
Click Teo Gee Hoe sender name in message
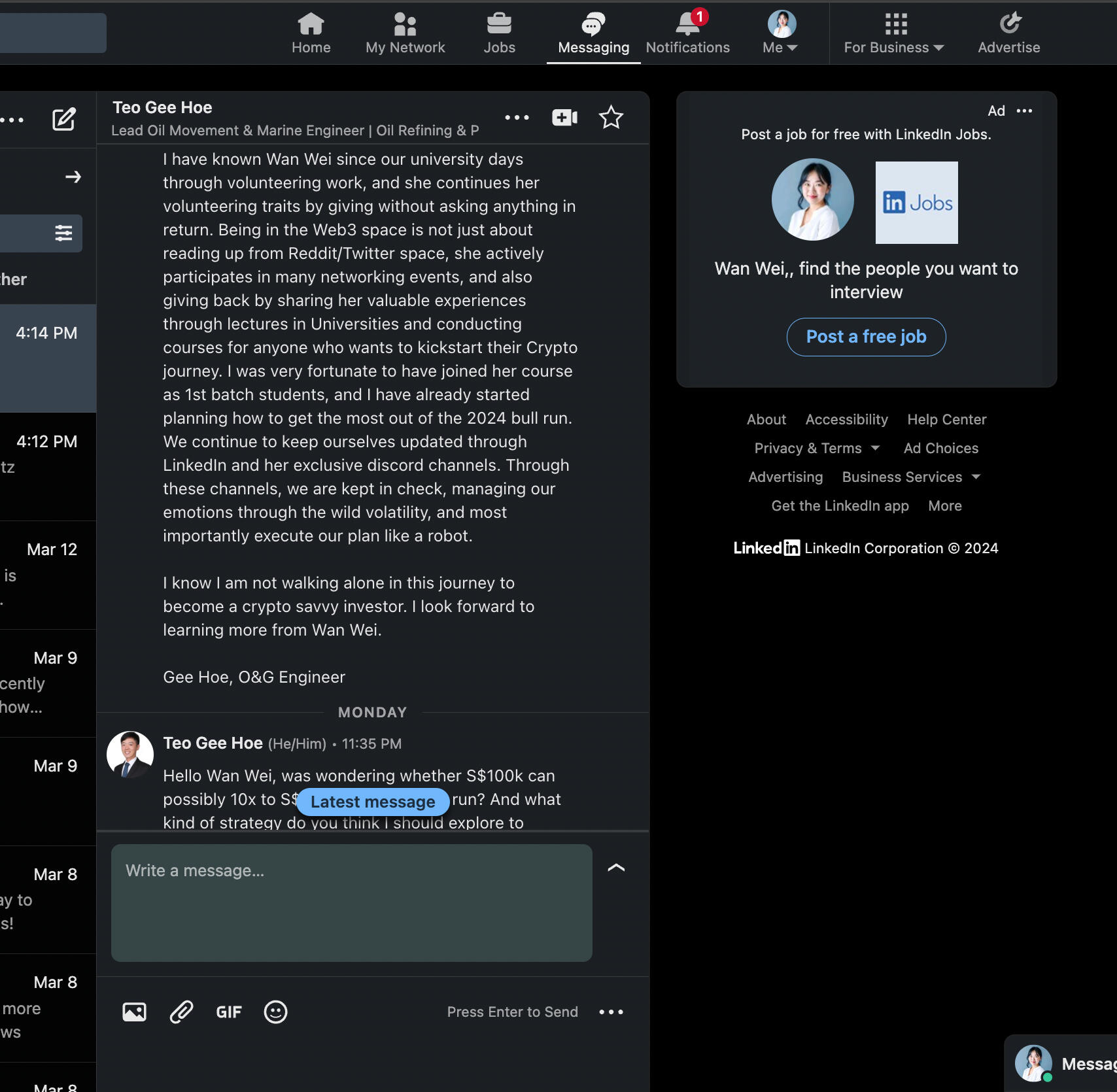tap(213, 743)
